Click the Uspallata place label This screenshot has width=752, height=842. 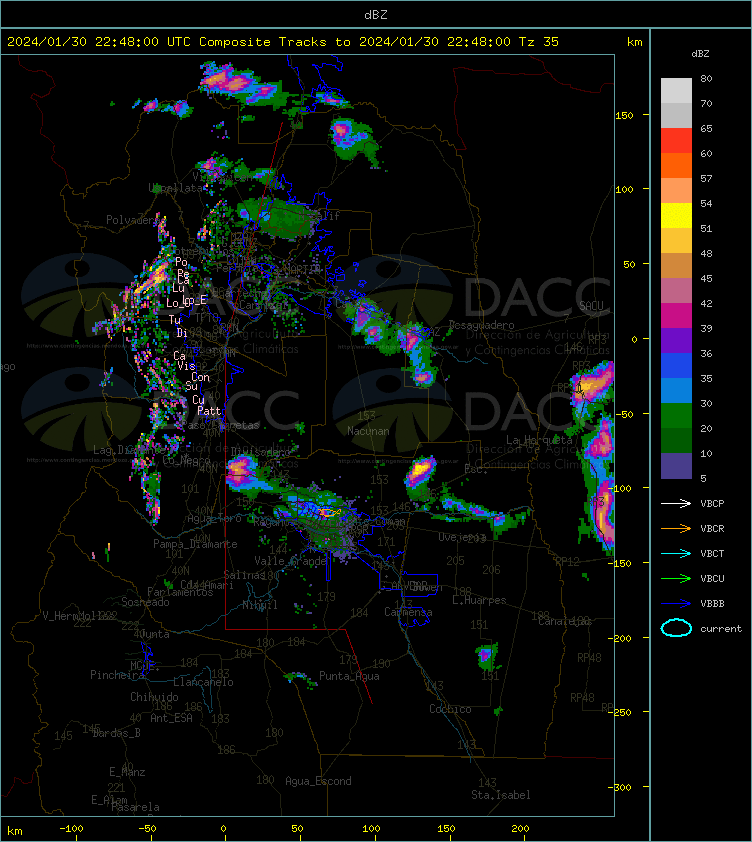tap(176, 187)
